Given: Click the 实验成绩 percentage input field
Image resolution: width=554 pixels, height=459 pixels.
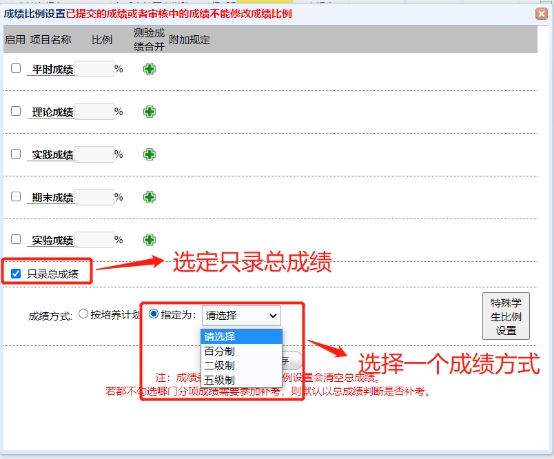Looking at the screenshot, I should click(95, 240).
